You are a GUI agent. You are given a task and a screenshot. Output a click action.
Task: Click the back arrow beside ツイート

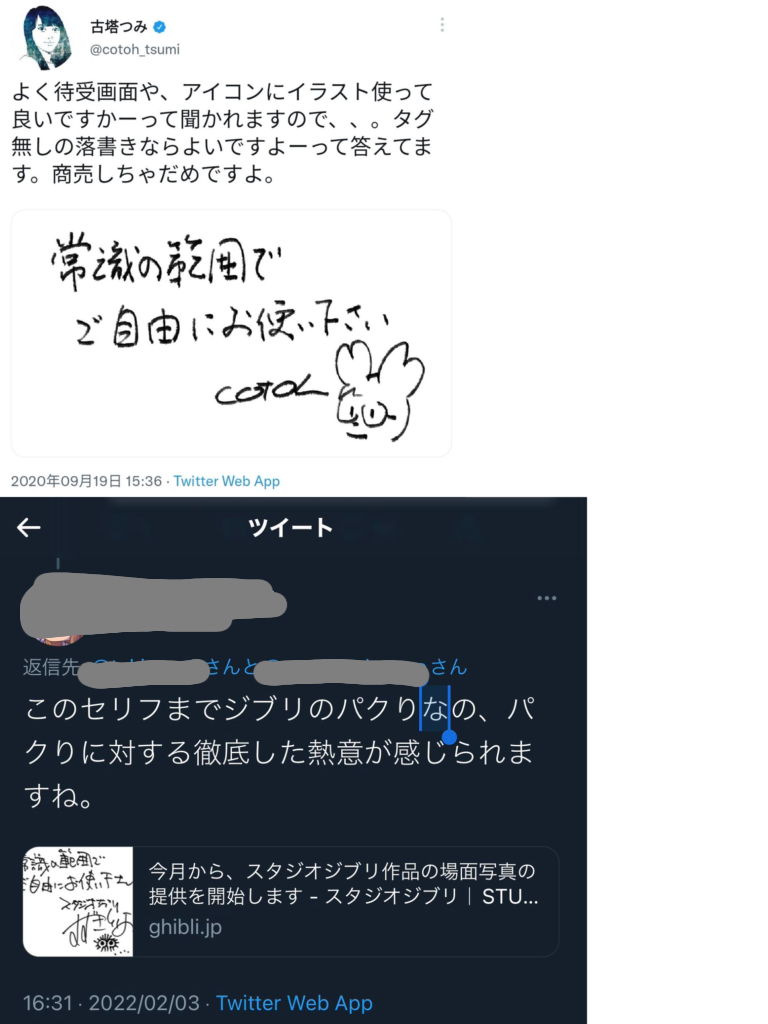[x=28, y=527]
